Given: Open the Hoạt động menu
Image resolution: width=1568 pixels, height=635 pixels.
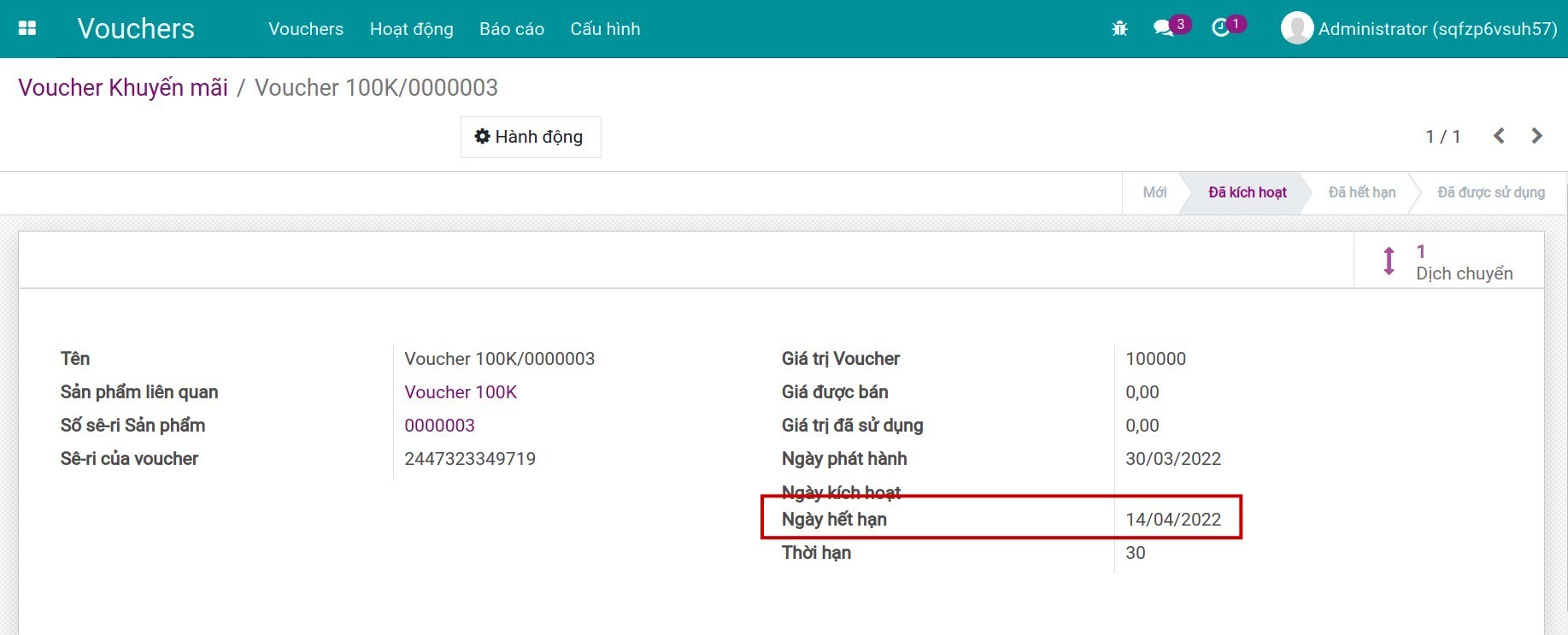Looking at the screenshot, I should pos(411,29).
